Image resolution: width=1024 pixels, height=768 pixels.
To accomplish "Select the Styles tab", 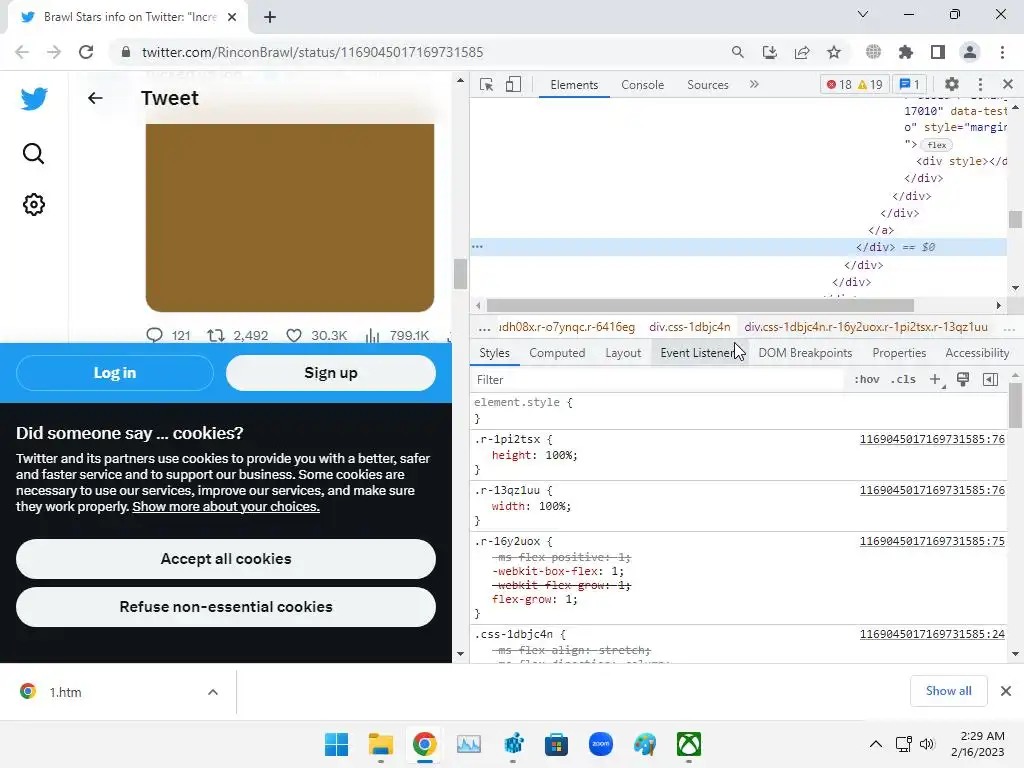I will tap(494, 353).
